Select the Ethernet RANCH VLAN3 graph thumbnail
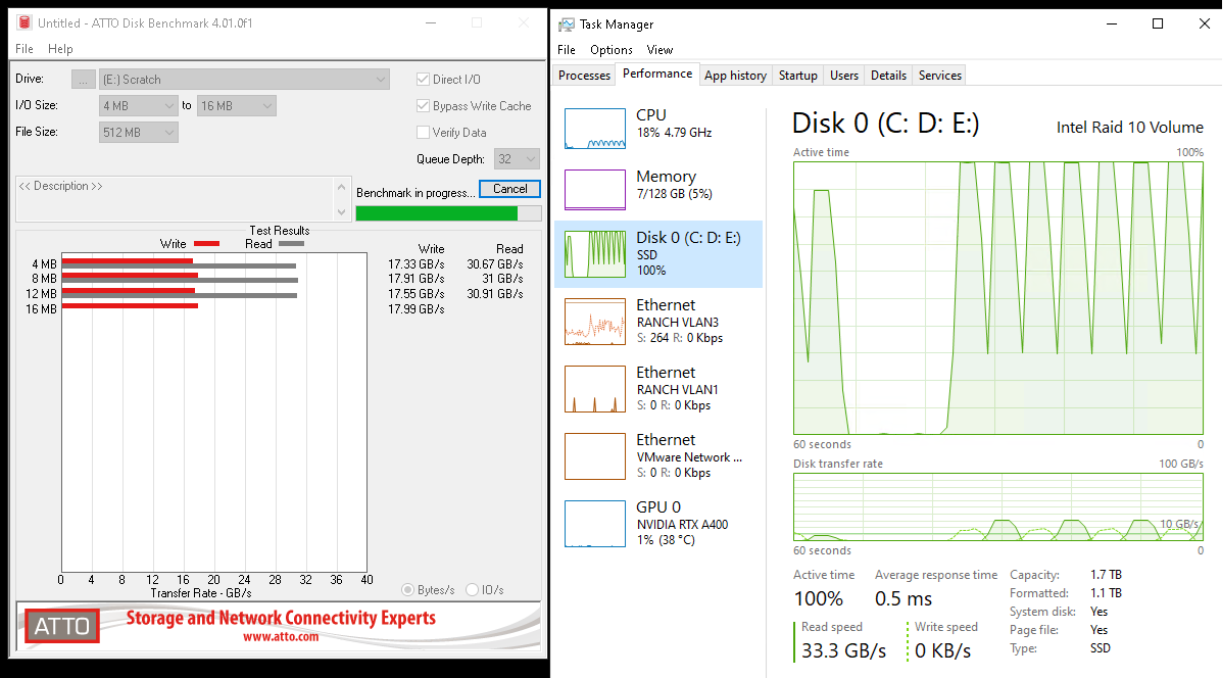 [594, 321]
